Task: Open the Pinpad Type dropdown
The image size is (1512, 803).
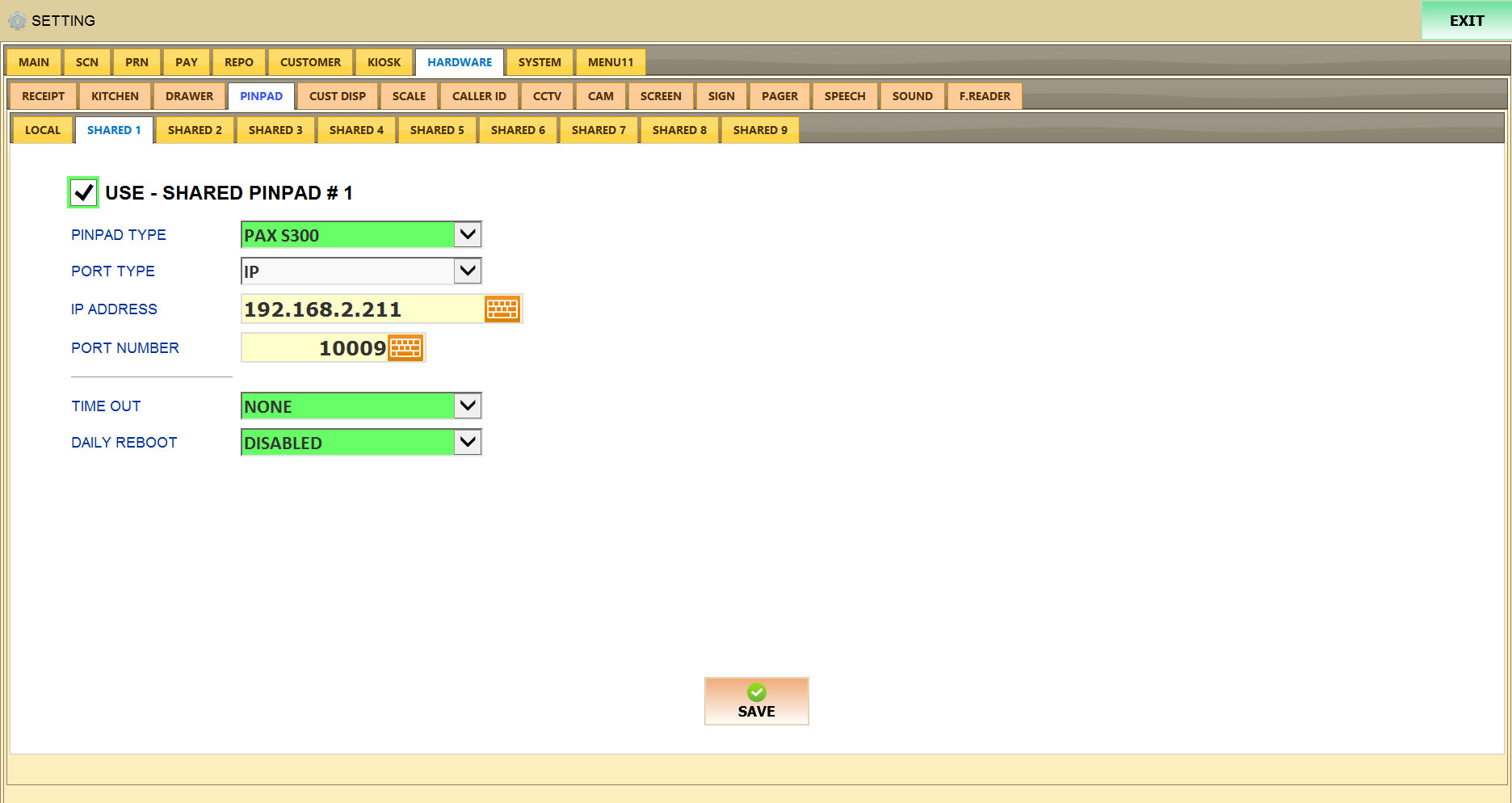Action: pyautogui.click(x=468, y=234)
